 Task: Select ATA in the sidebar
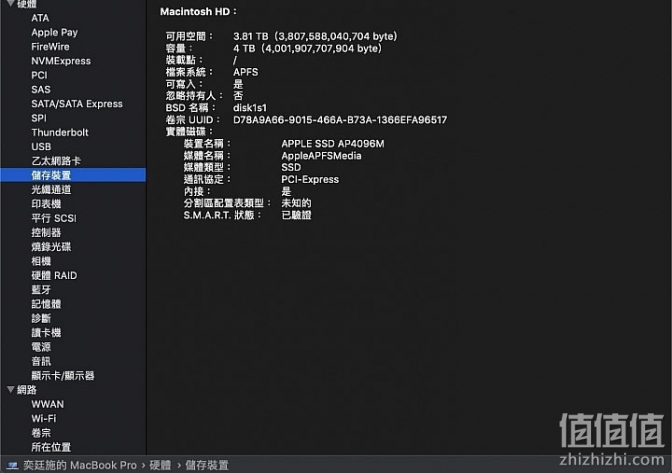click(x=40, y=18)
